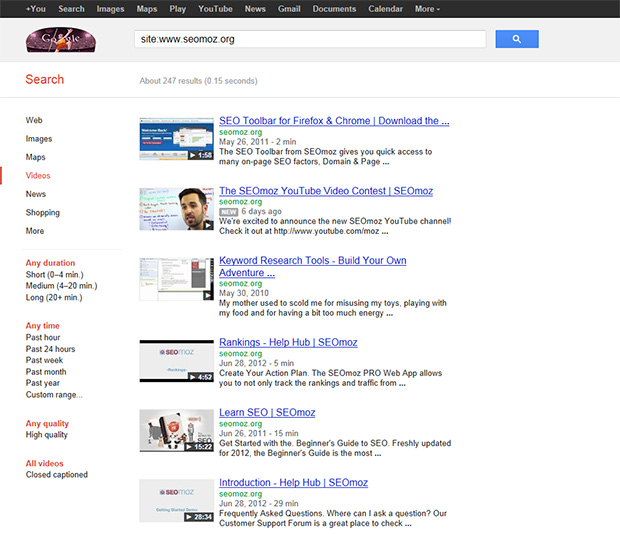620x534 pixels.
Task: Filter by Short (0–4 min.) duration
Action: coord(62,274)
